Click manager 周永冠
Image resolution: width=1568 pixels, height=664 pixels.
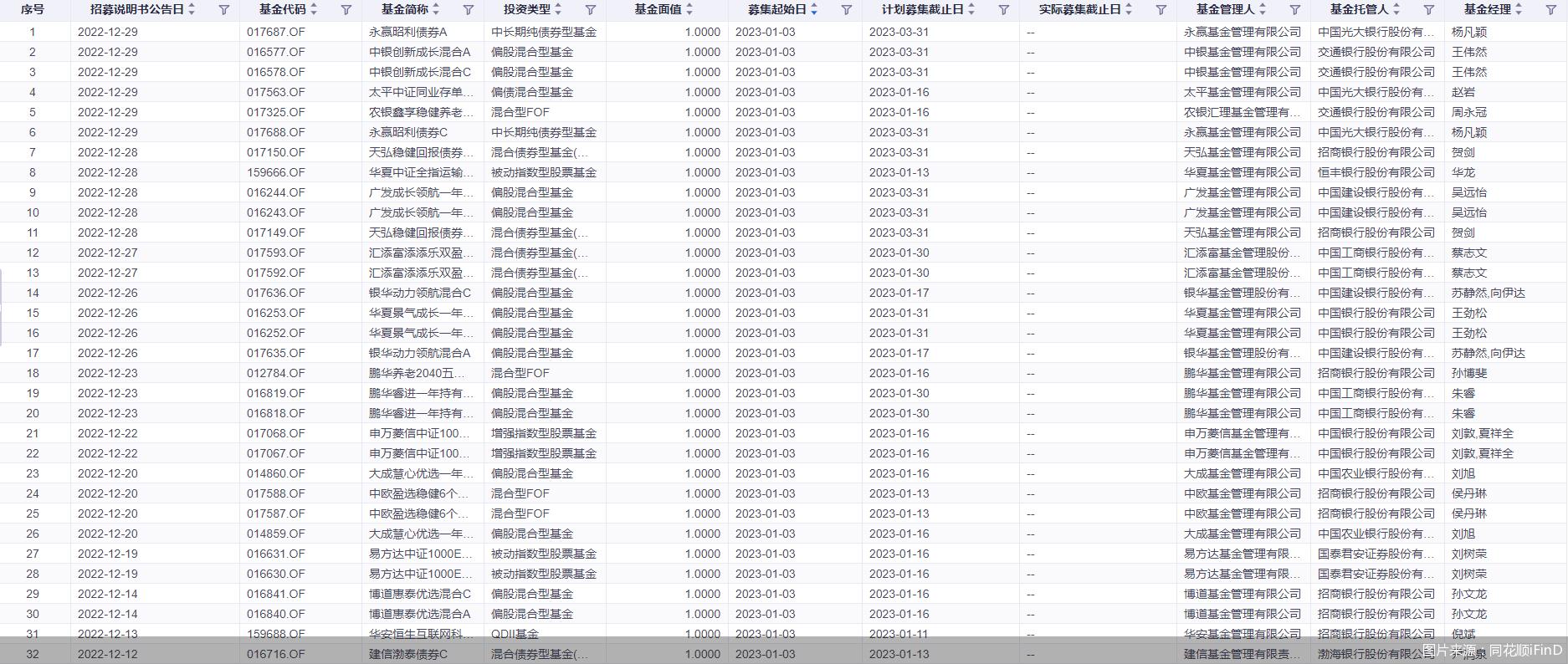[1469, 112]
